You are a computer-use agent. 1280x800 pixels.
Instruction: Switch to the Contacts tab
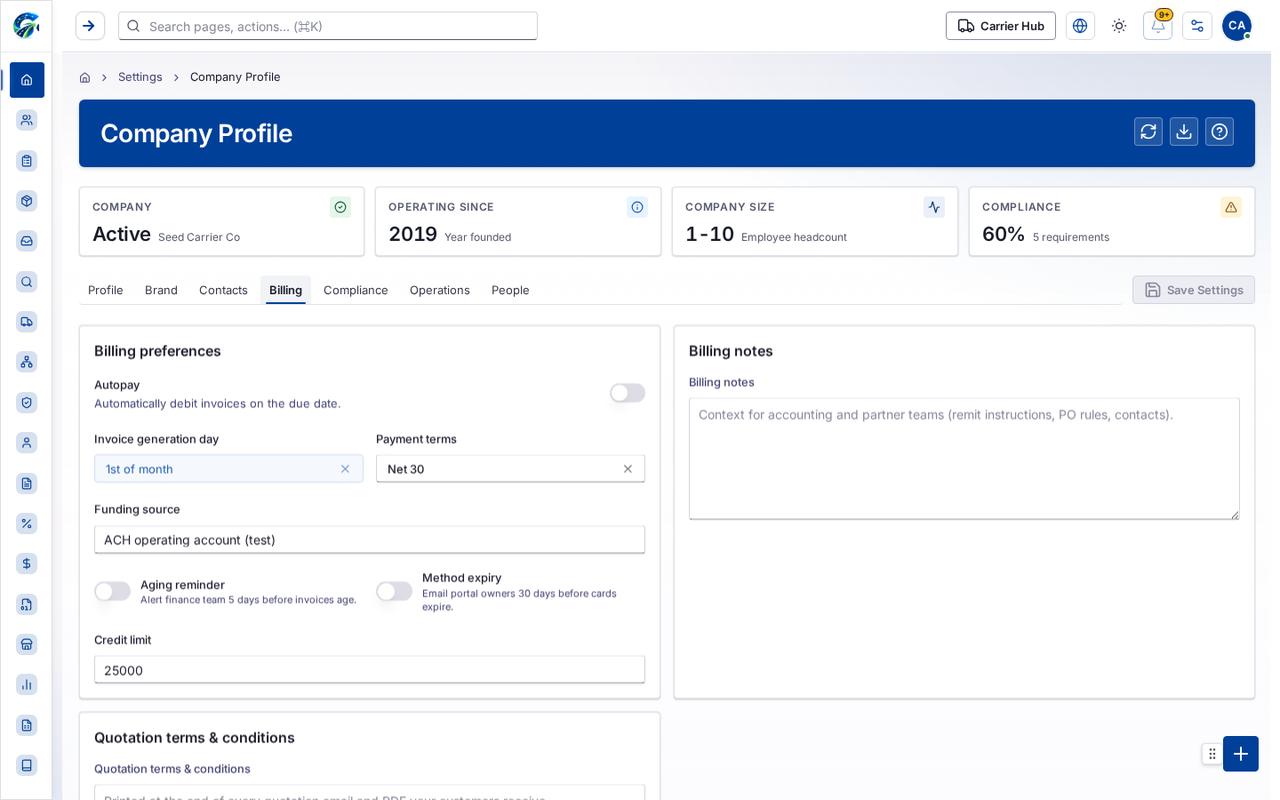point(223,290)
